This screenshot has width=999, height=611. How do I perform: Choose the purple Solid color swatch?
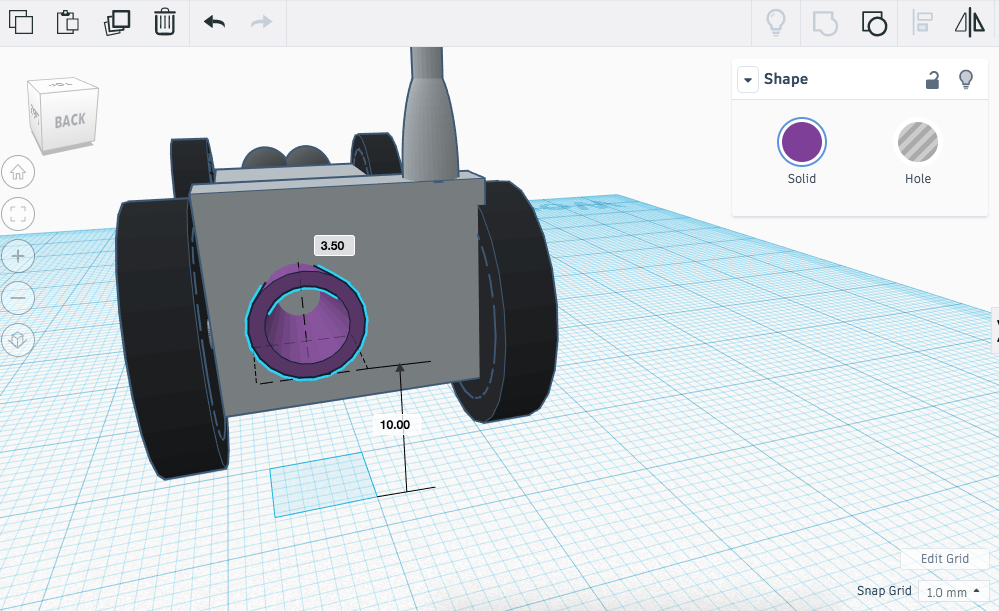click(x=801, y=142)
